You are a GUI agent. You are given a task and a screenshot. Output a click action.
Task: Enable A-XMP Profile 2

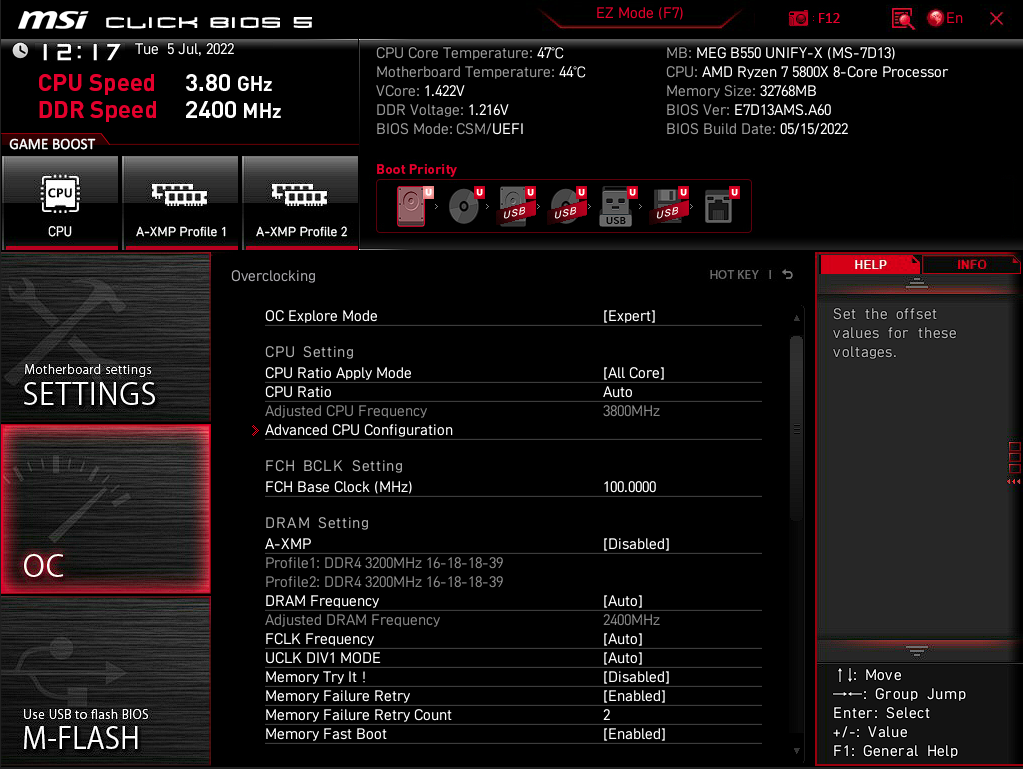click(x=301, y=202)
